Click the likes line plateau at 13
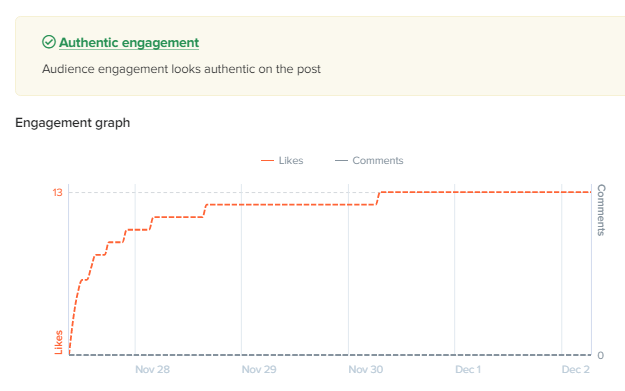Viewport: 625px width, 391px height. tap(485, 192)
